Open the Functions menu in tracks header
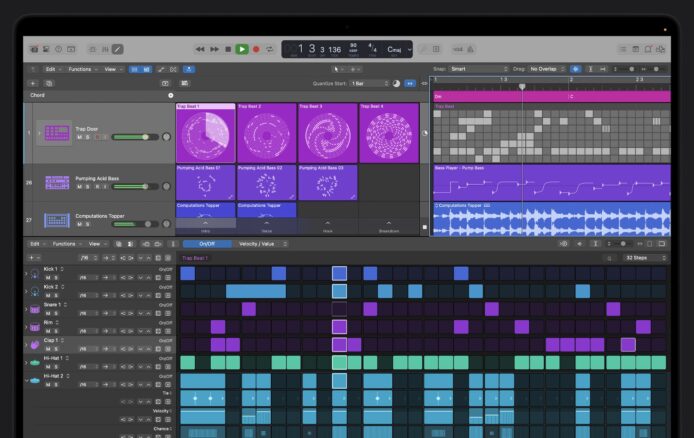 point(80,69)
